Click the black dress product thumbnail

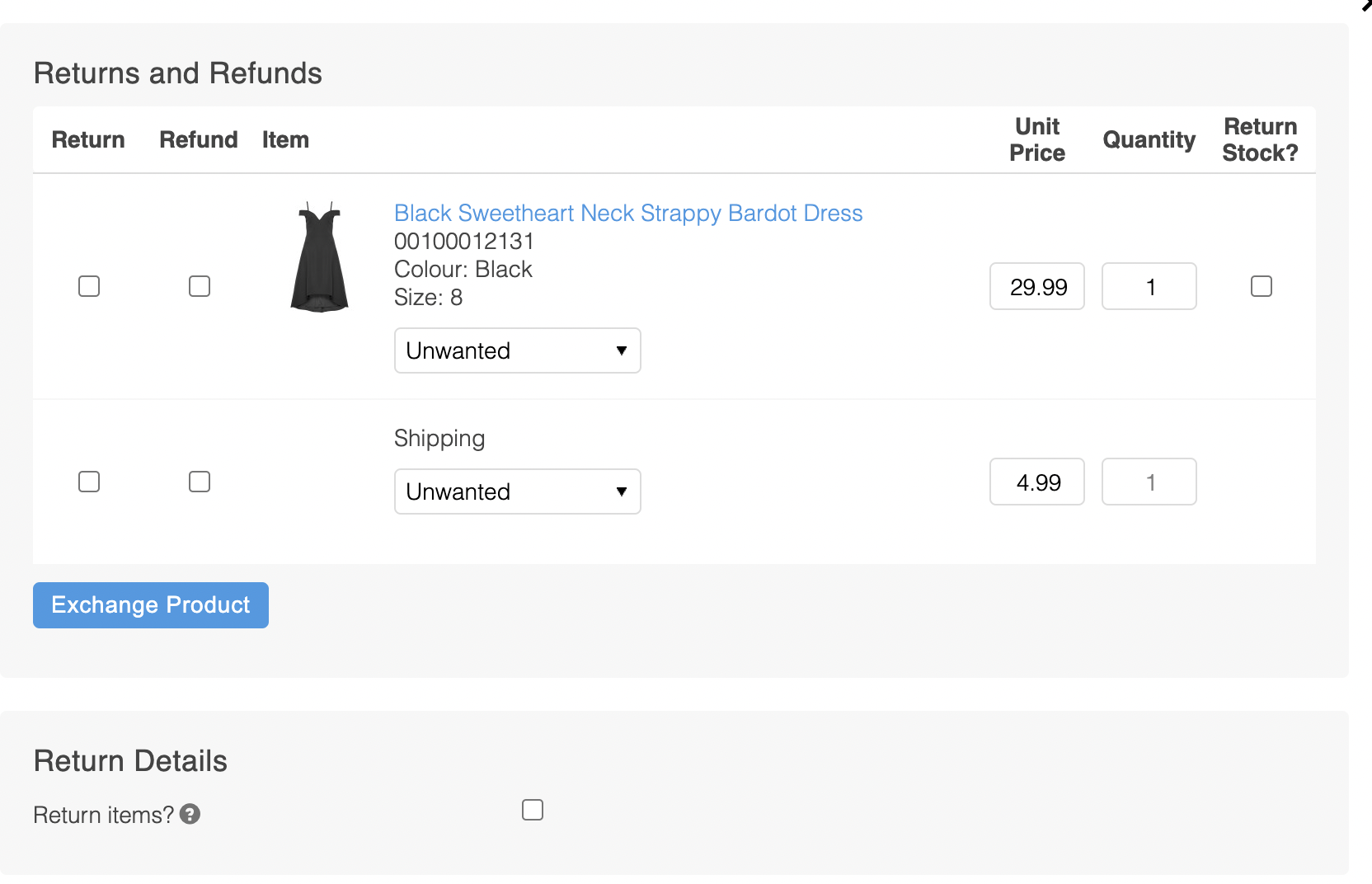point(320,257)
